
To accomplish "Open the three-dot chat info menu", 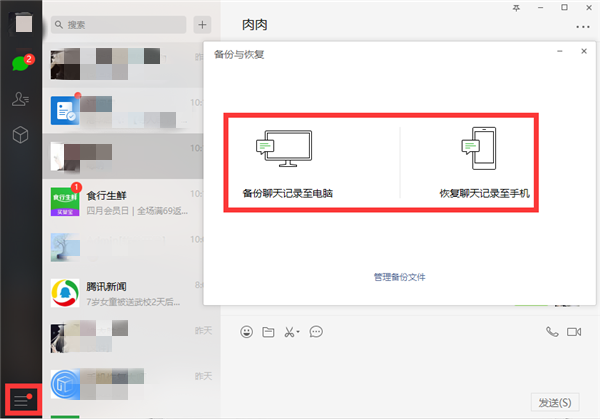I will [x=582, y=26].
